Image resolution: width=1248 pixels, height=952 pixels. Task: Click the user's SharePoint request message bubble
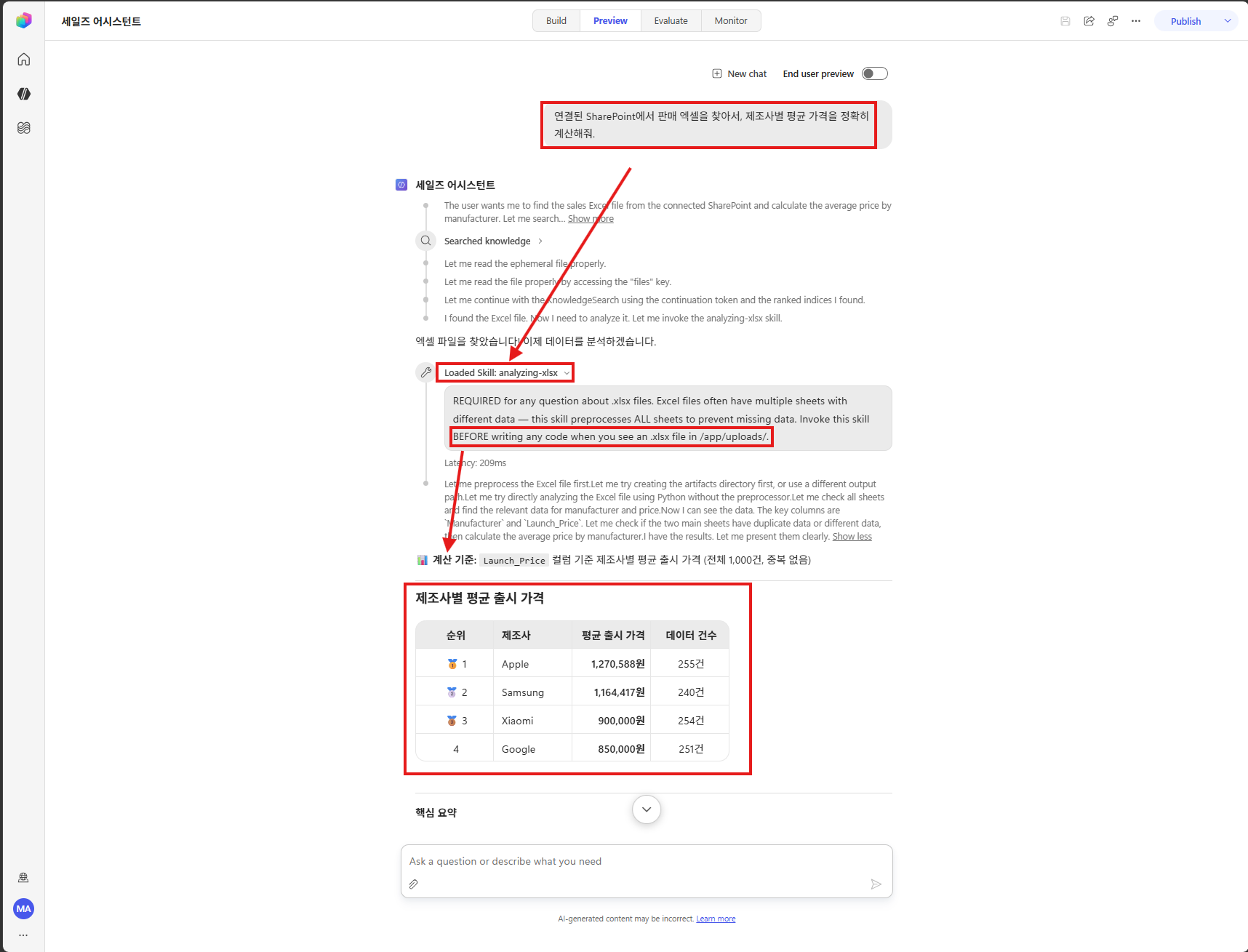[x=716, y=125]
